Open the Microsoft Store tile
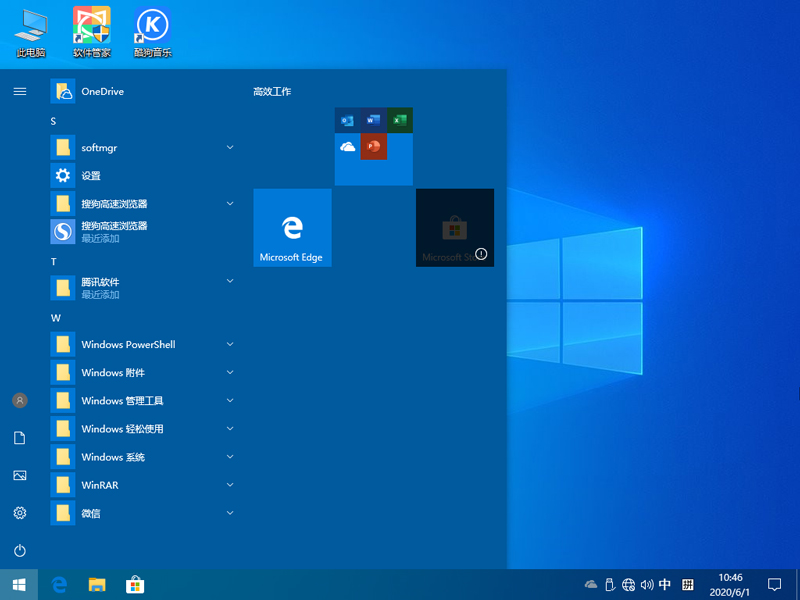This screenshot has width=800, height=600. tap(454, 227)
